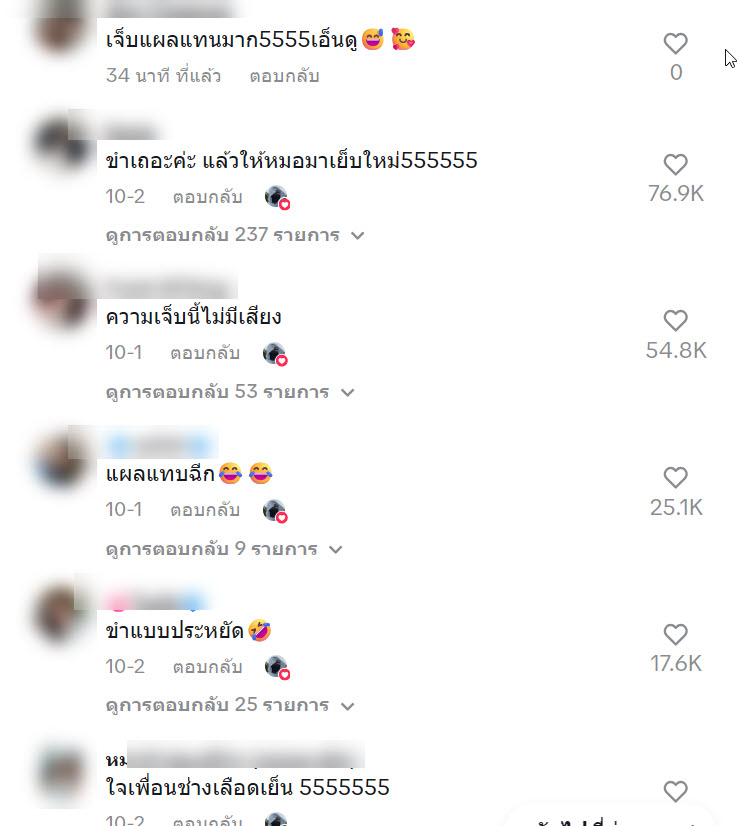Reply to the comment with 54.8K likes
737x826 pixels.
pos(205,353)
